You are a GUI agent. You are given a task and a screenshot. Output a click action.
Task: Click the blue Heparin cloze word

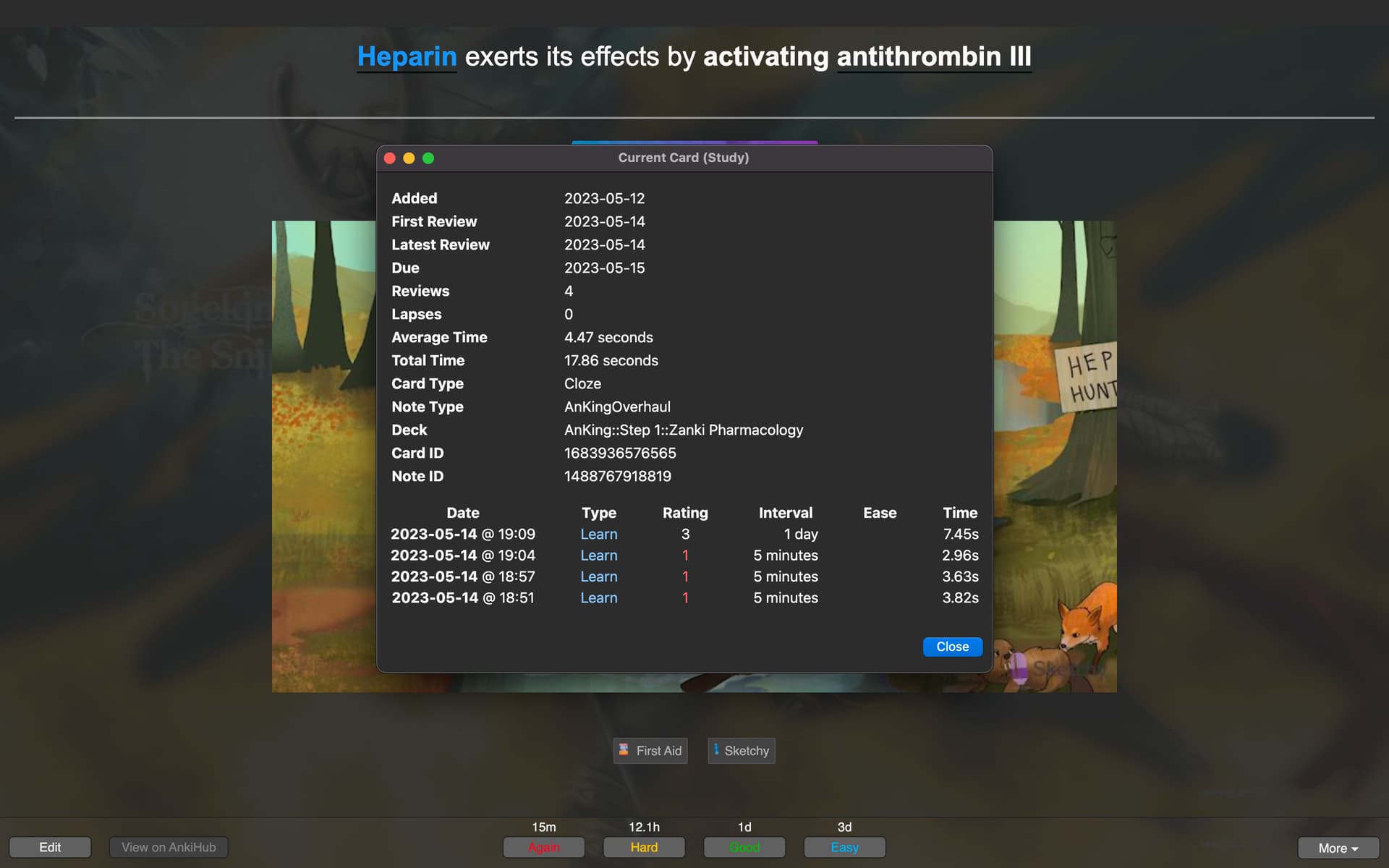point(407,56)
